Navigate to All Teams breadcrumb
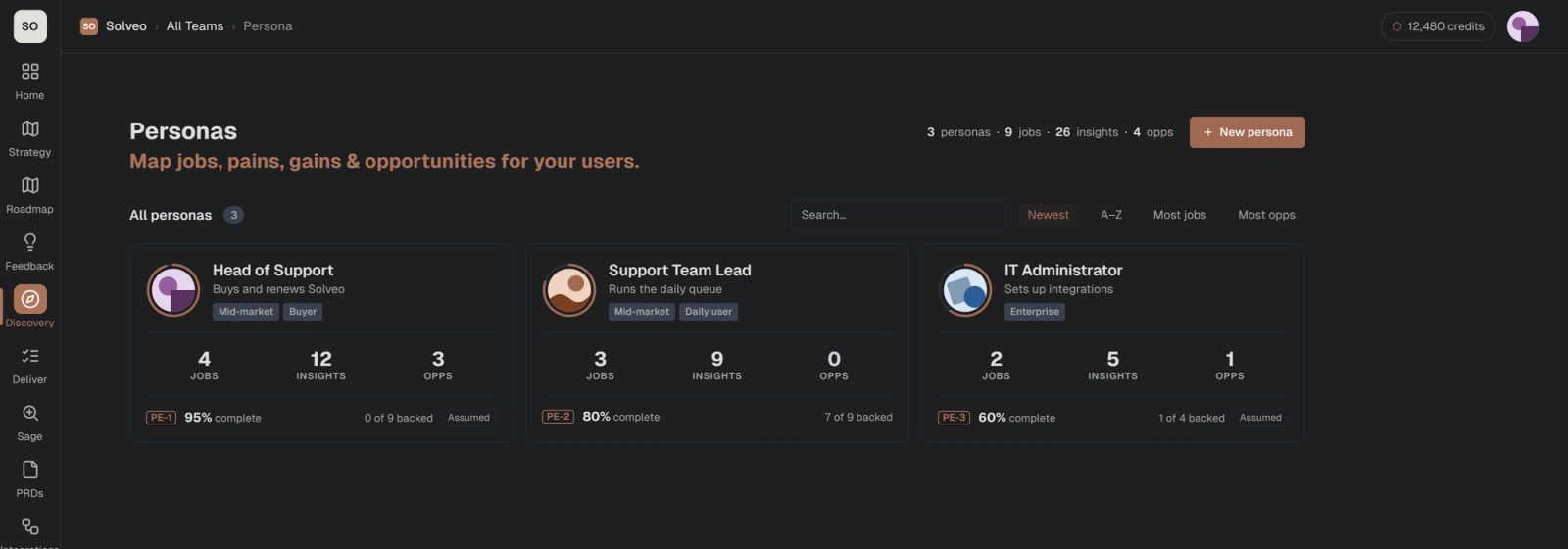The height and width of the screenshot is (549, 1568). pos(195,26)
